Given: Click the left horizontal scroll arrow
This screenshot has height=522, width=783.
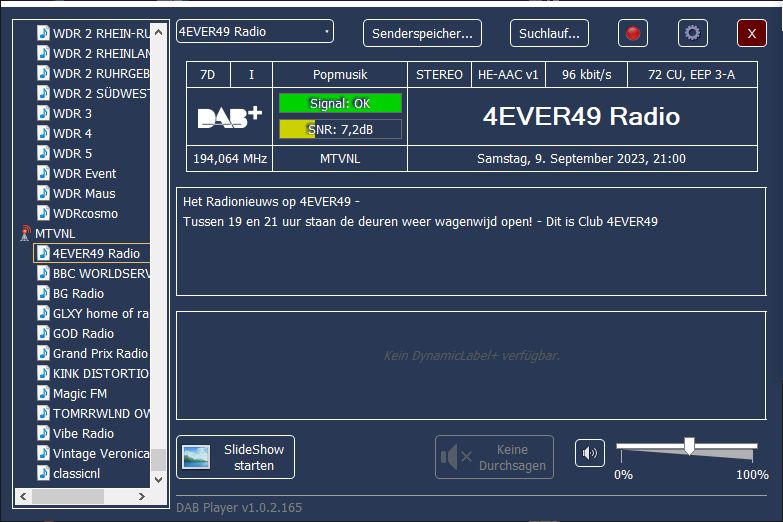Looking at the screenshot, I should click(23, 496).
